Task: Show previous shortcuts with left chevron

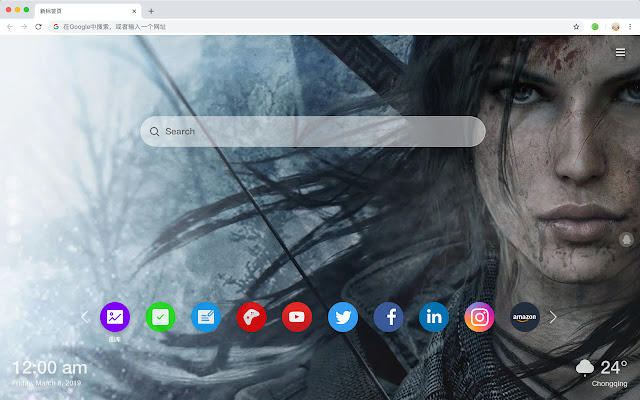Action: 85,317
